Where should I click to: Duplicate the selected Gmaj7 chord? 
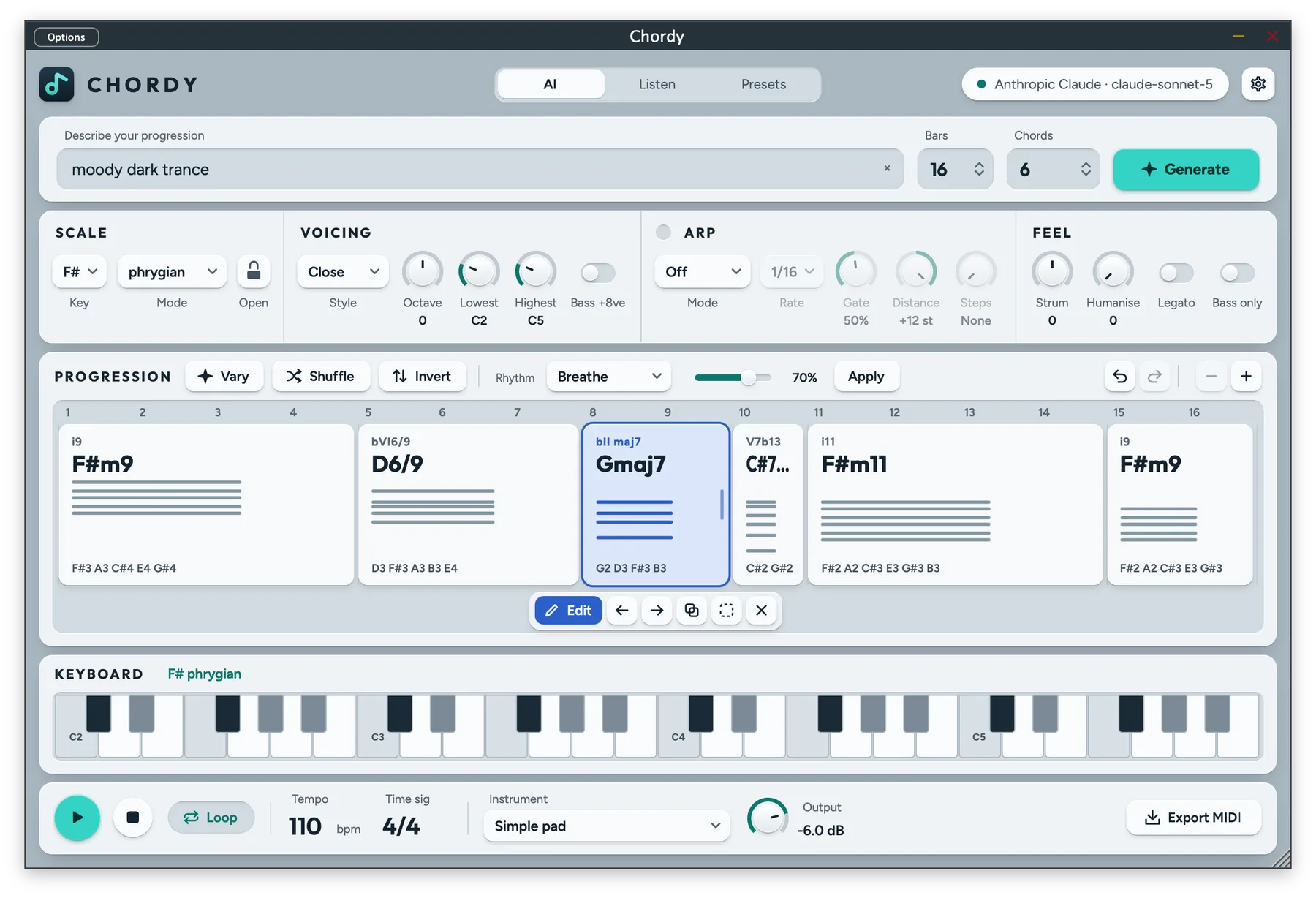tap(692, 610)
